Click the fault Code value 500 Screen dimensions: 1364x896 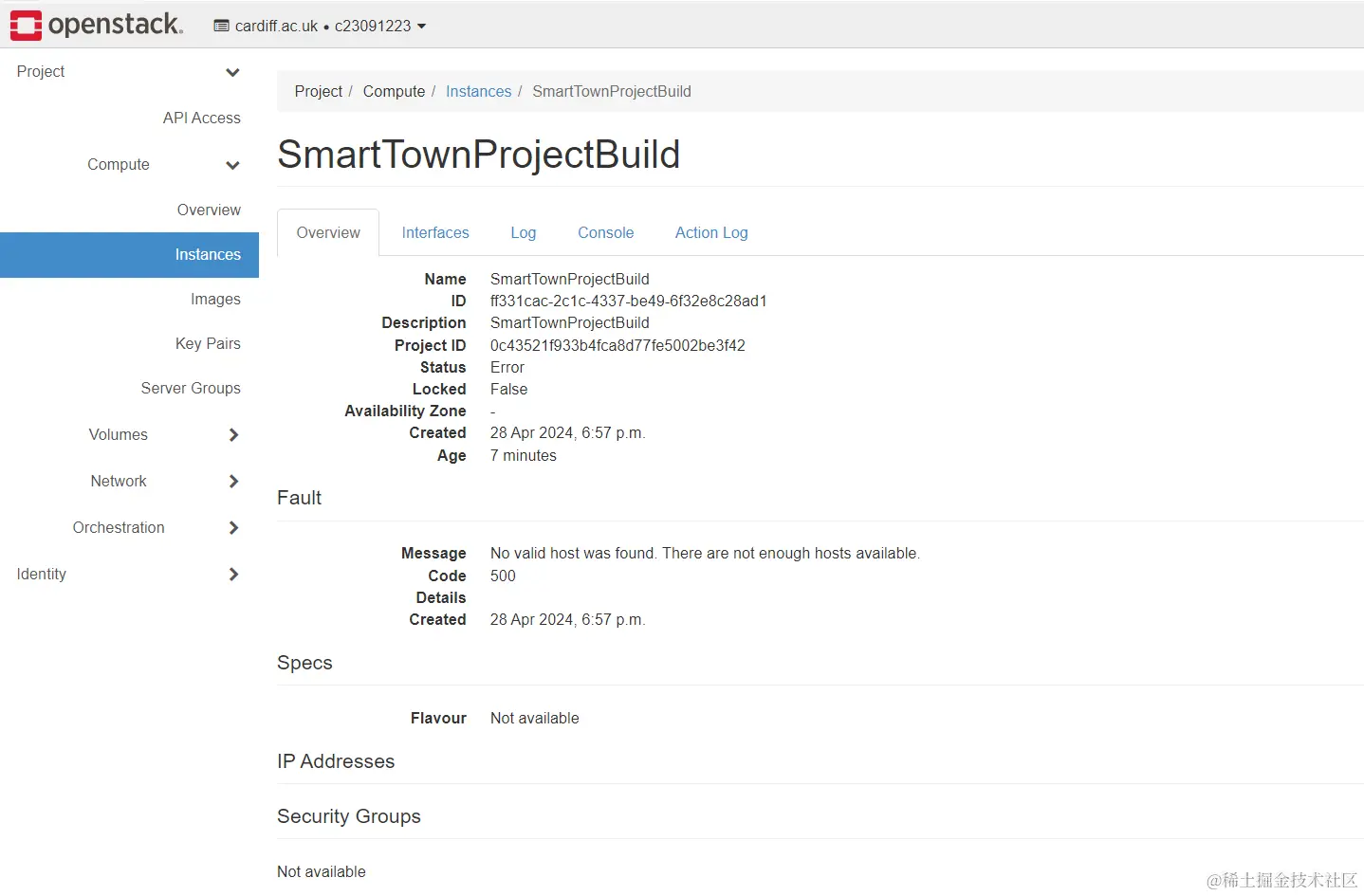(503, 576)
